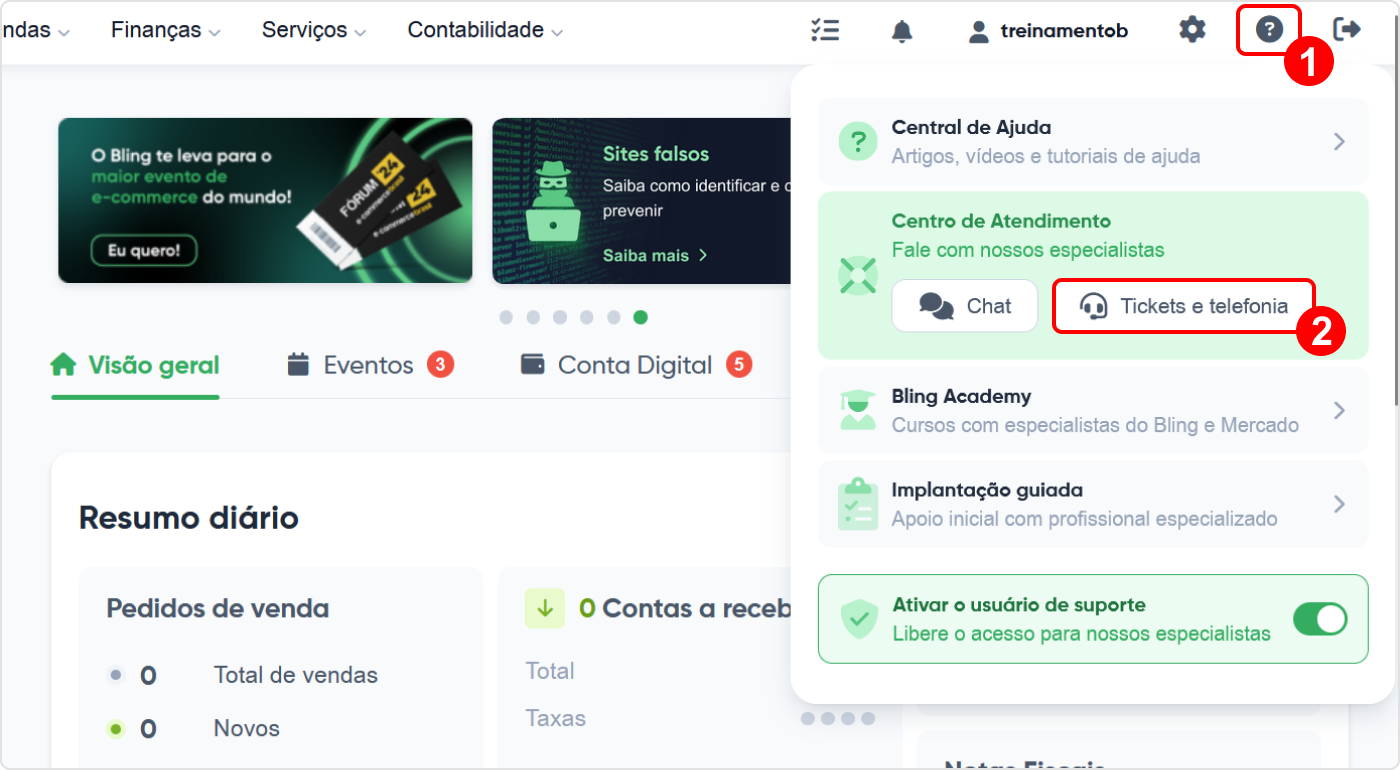The width and height of the screenshot is (1400, 770).
Task: Expand the Contabilidade menu
Action: click(485, 31)
